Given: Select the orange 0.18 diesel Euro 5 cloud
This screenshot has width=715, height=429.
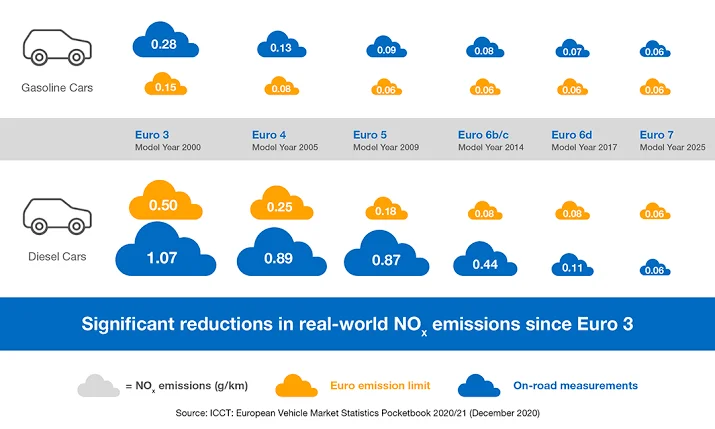Looking at the screenshot, I should 386,208.
